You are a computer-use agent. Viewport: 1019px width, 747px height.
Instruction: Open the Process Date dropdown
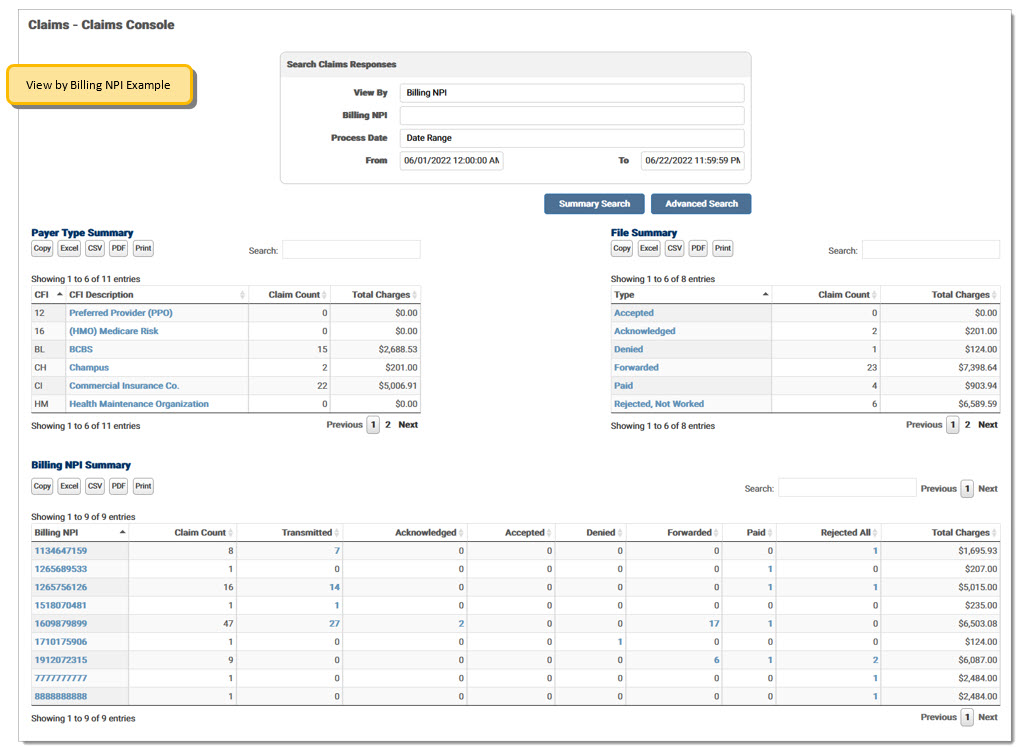(x=572, y=138)
